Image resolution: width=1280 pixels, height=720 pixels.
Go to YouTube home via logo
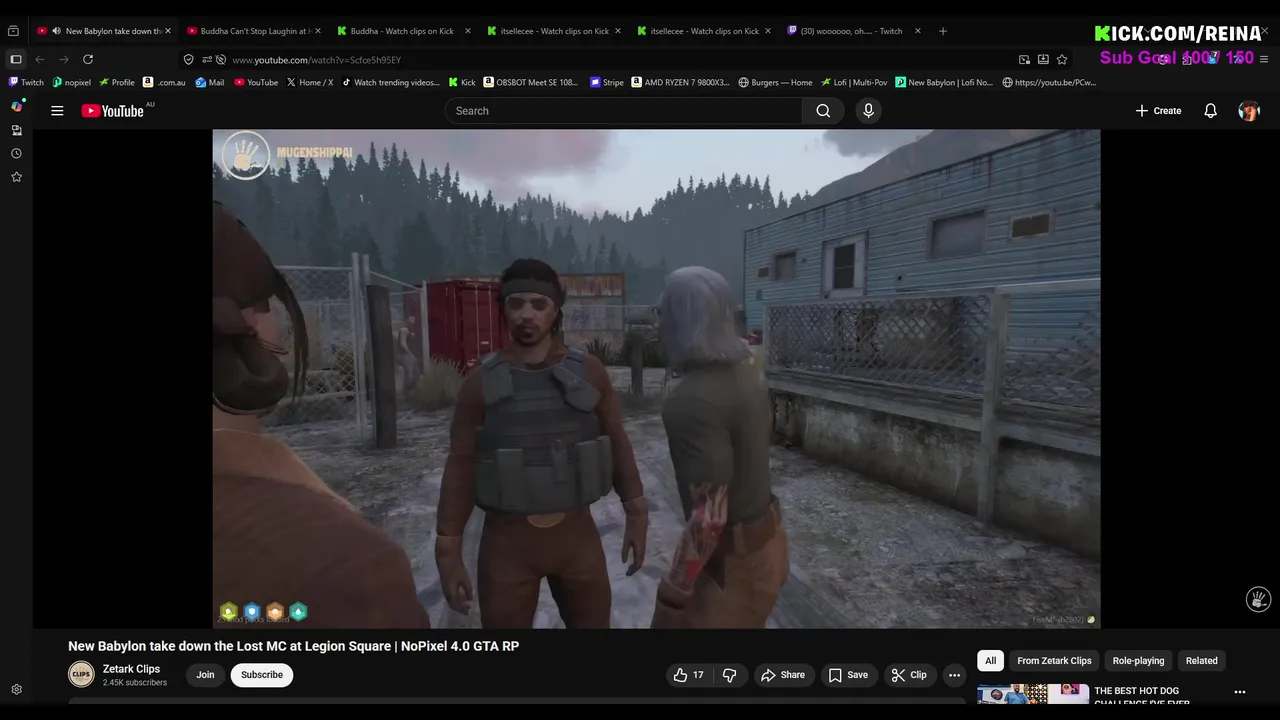[x=113, y=111]
